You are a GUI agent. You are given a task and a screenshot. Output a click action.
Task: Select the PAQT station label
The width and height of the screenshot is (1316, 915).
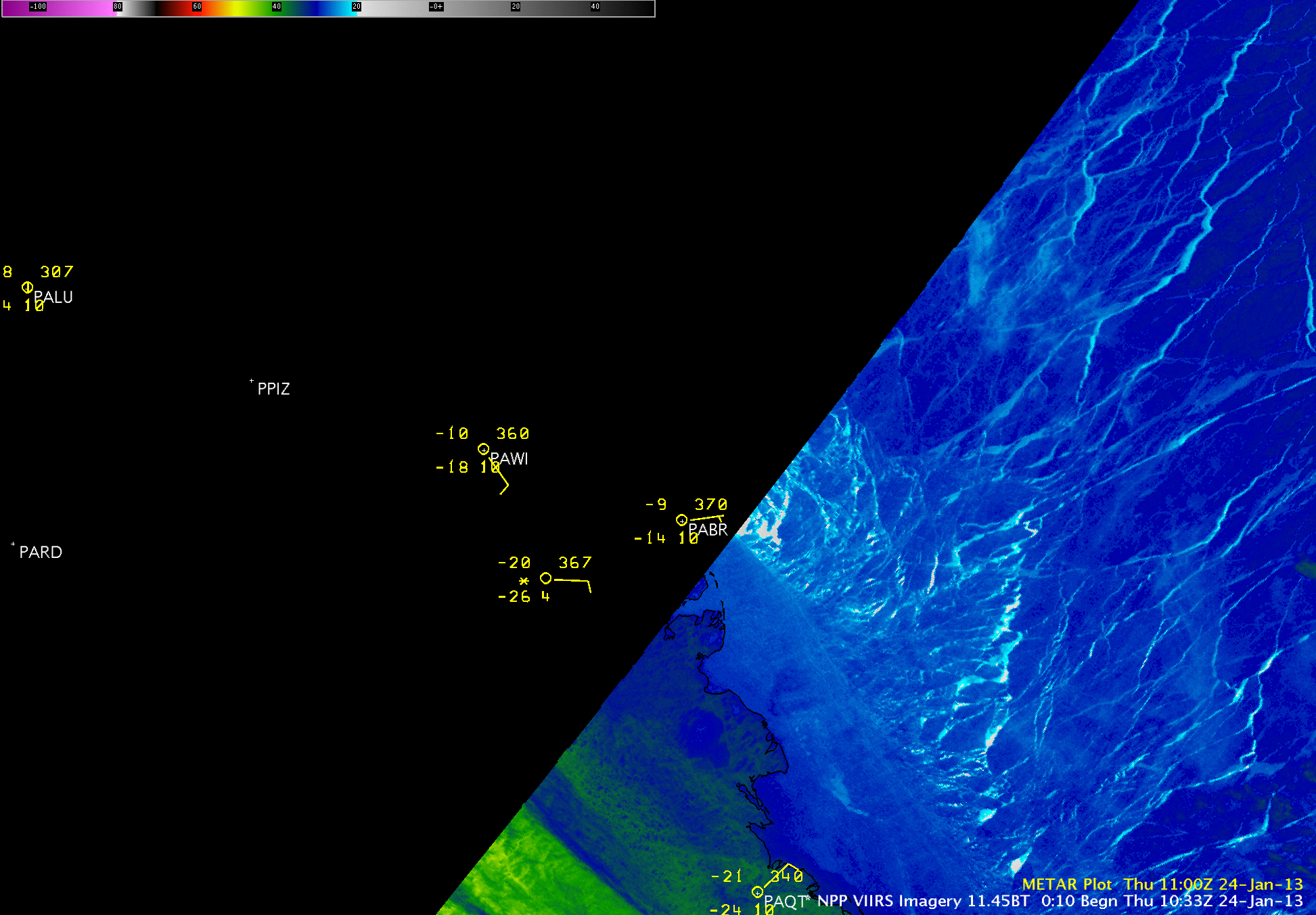785,901
